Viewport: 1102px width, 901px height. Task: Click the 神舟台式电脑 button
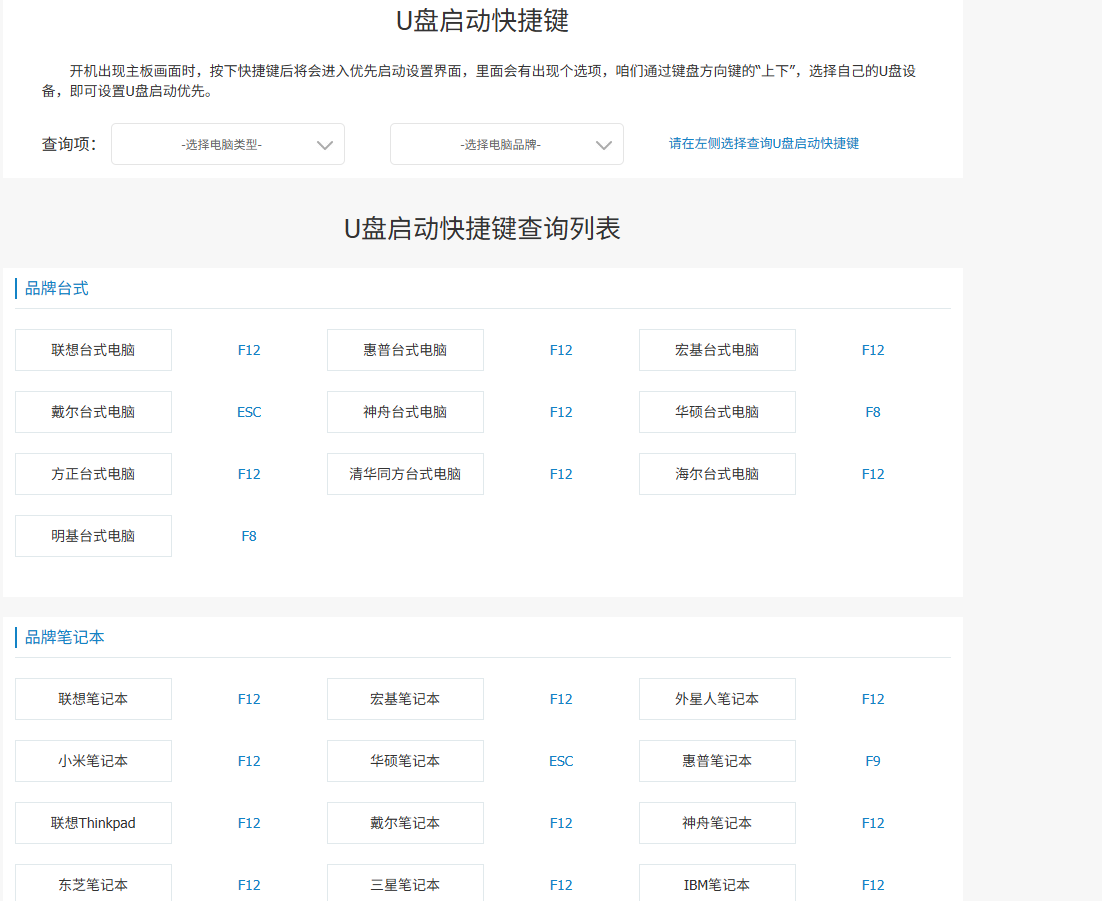point(406,412)
